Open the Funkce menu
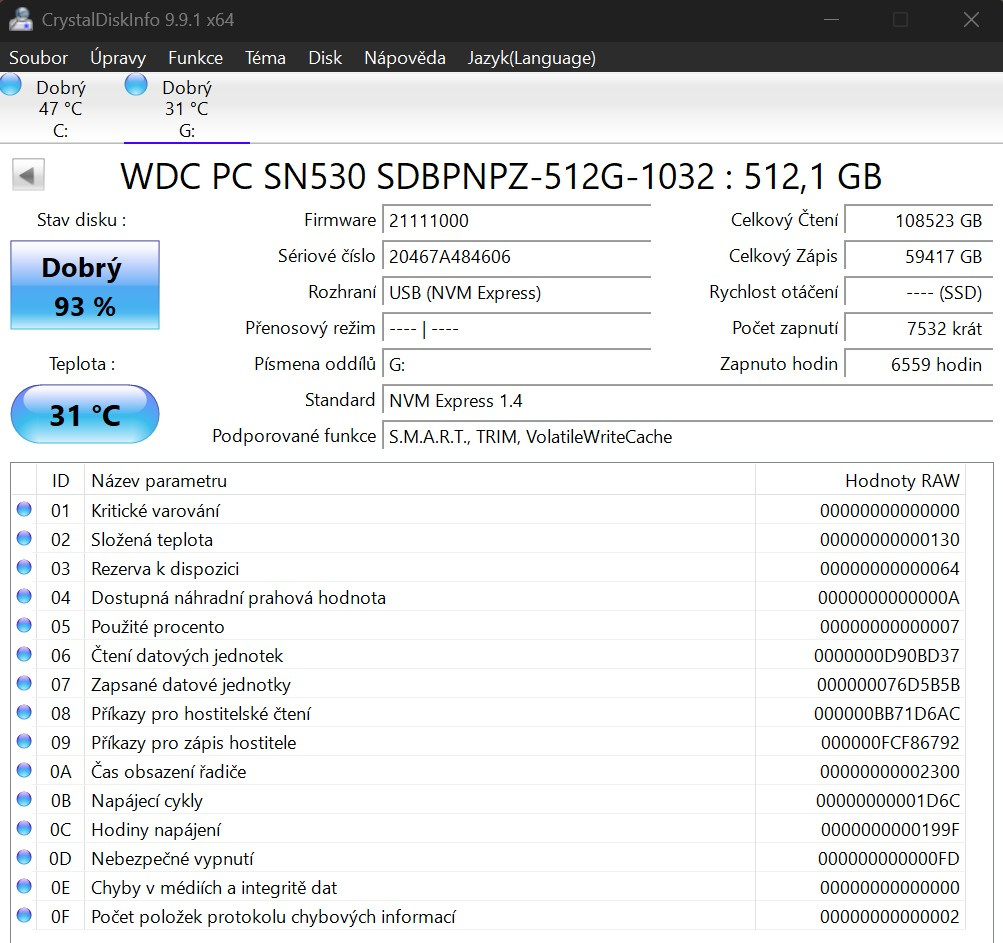The image size is (1003, 943). coord(195,58)
